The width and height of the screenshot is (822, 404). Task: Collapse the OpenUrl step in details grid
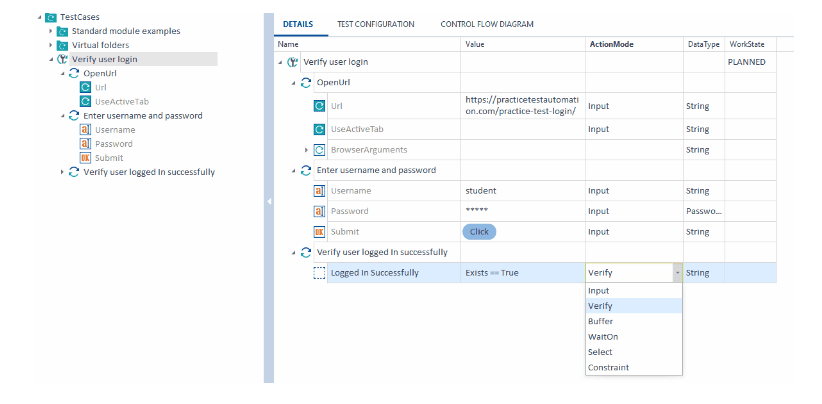coord(294,83)
